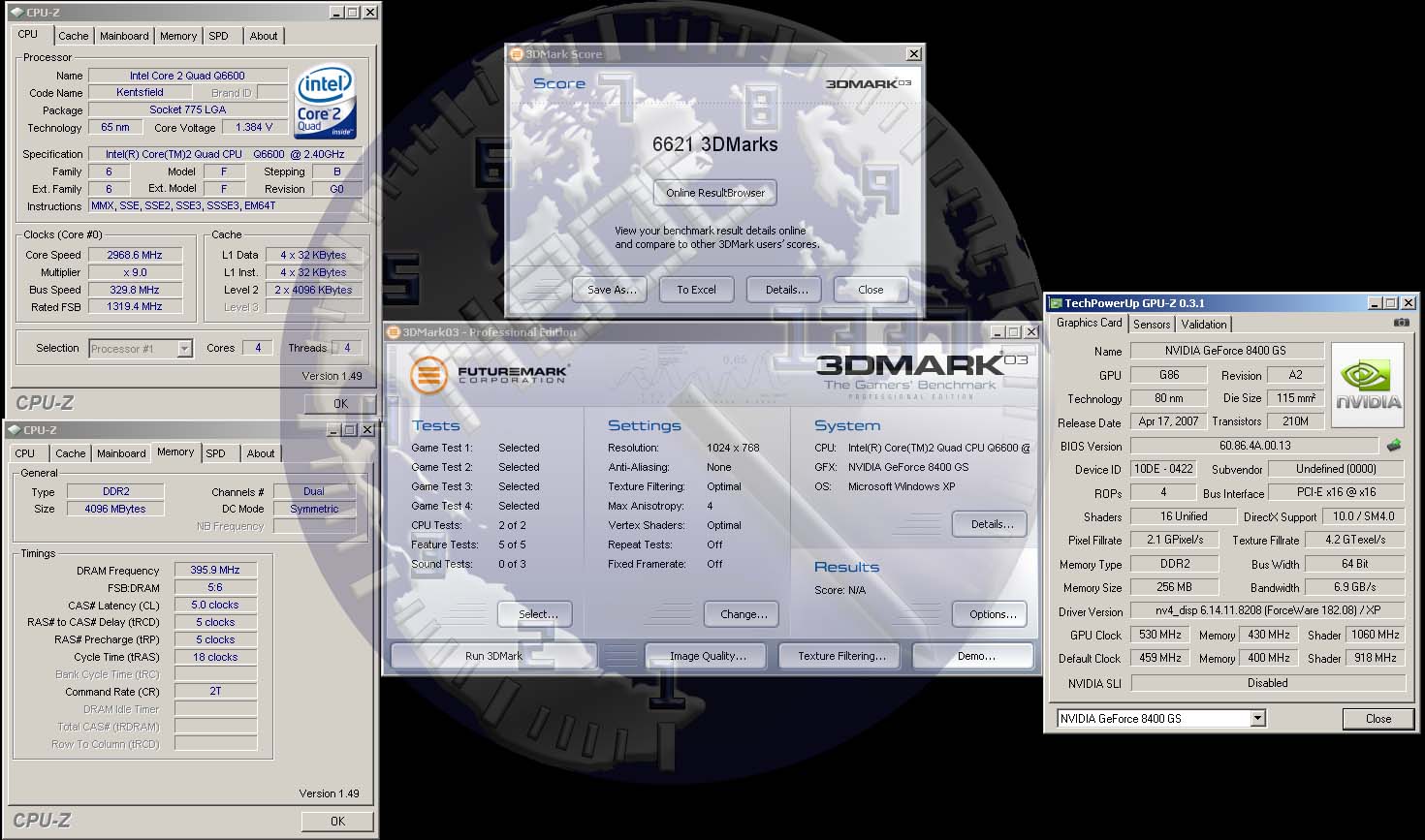Open the About tab in lower CPU-Z

(260, 453)
